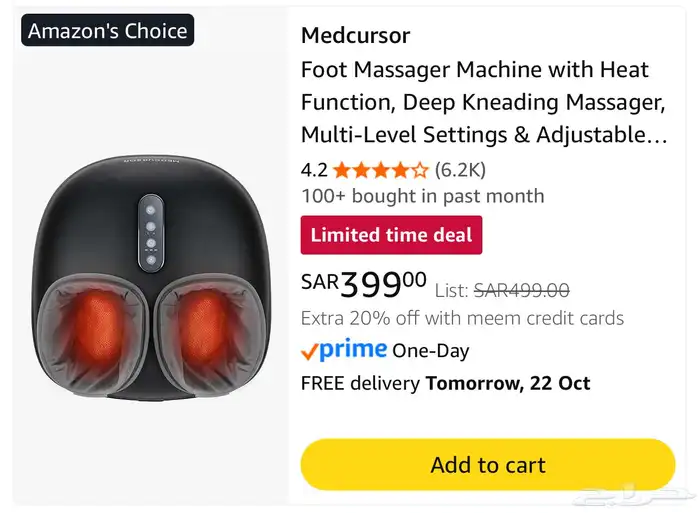Click the massager's button control panel in photo
The image size is (700, 513).
pos(148,231)
